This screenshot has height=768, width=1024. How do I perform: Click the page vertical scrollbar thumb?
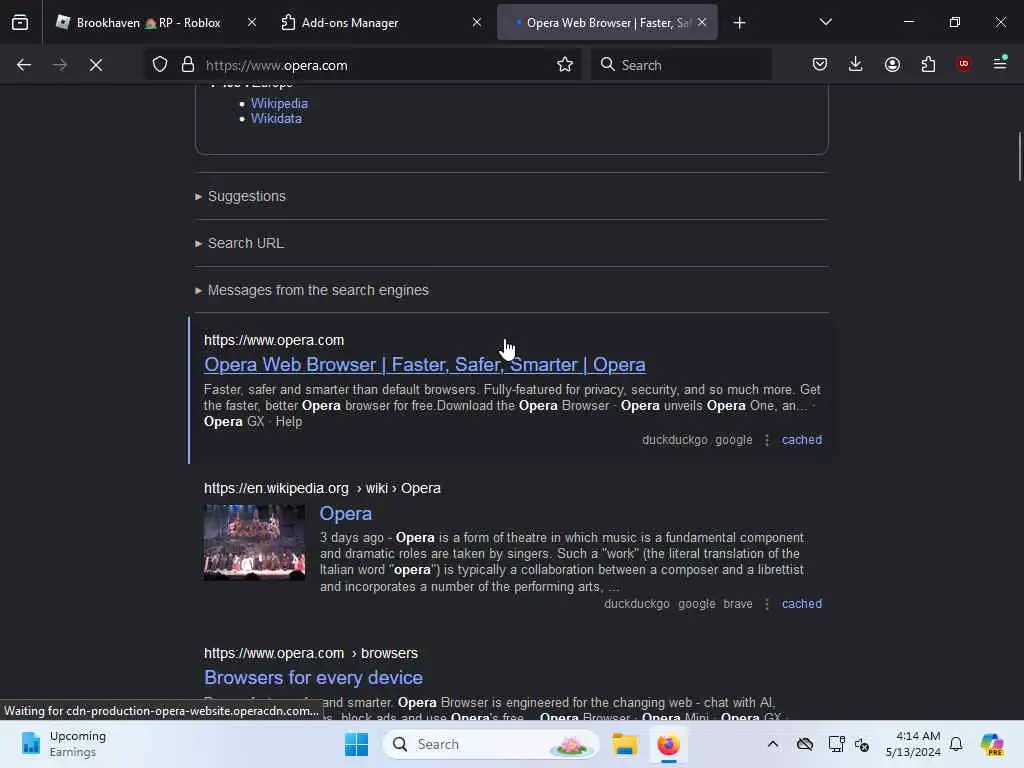coord(1019,157)
